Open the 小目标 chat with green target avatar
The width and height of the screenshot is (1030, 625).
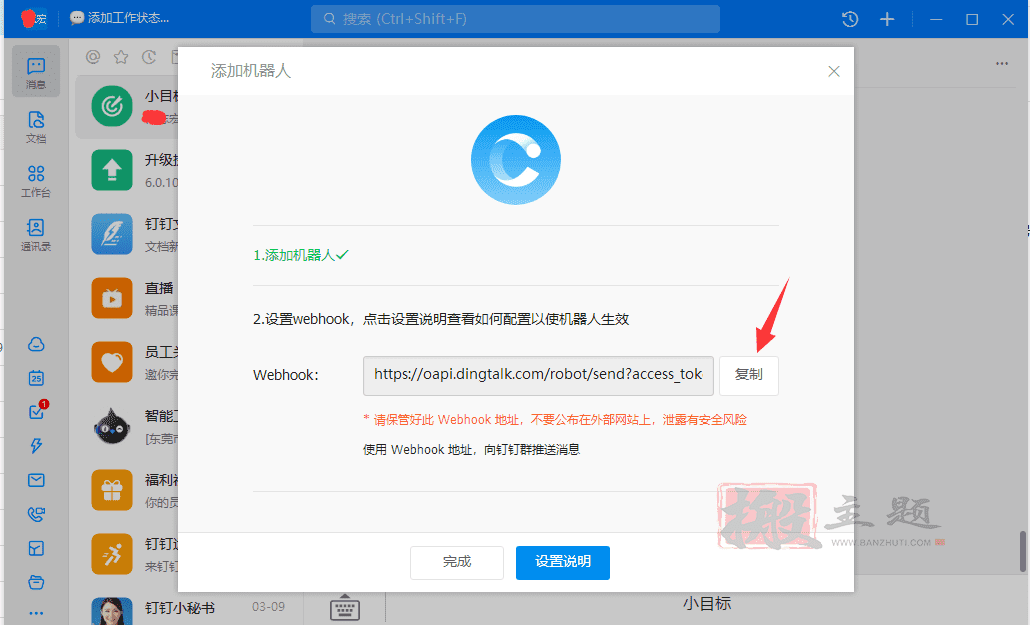tap(126, 106)
